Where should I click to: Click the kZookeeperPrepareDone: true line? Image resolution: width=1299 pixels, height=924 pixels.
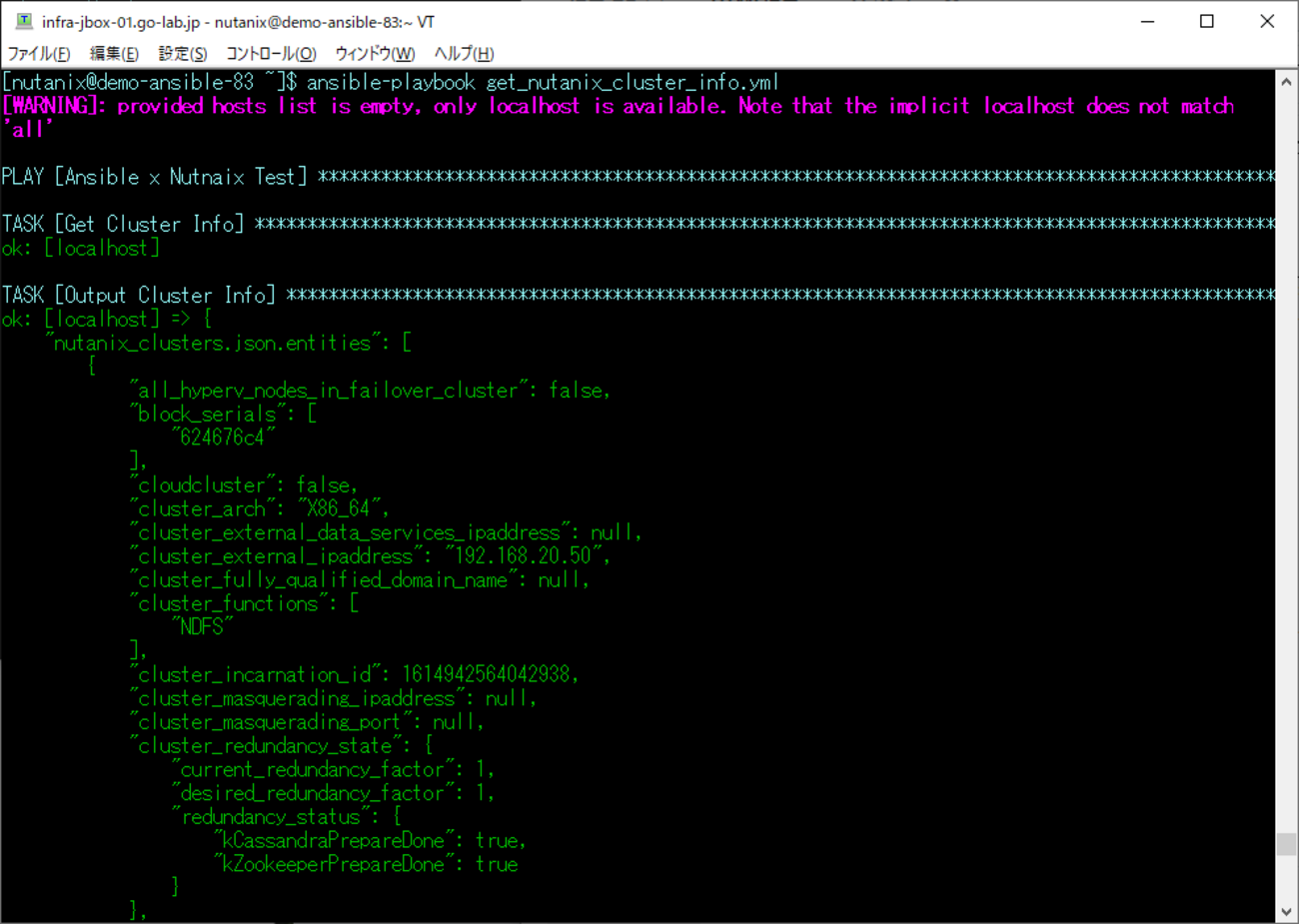(365, 864)
